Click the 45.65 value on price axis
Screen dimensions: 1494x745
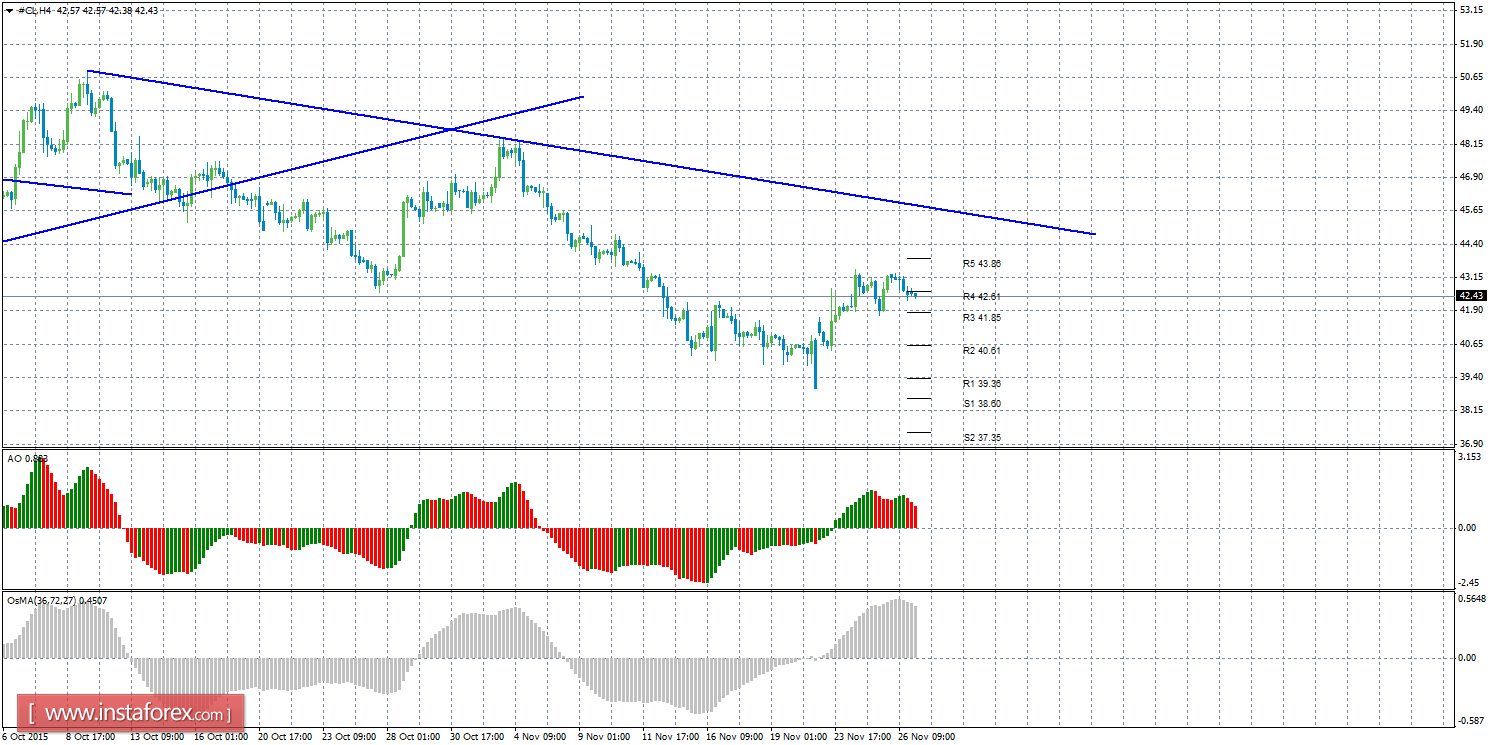[x=1471, y=210]
